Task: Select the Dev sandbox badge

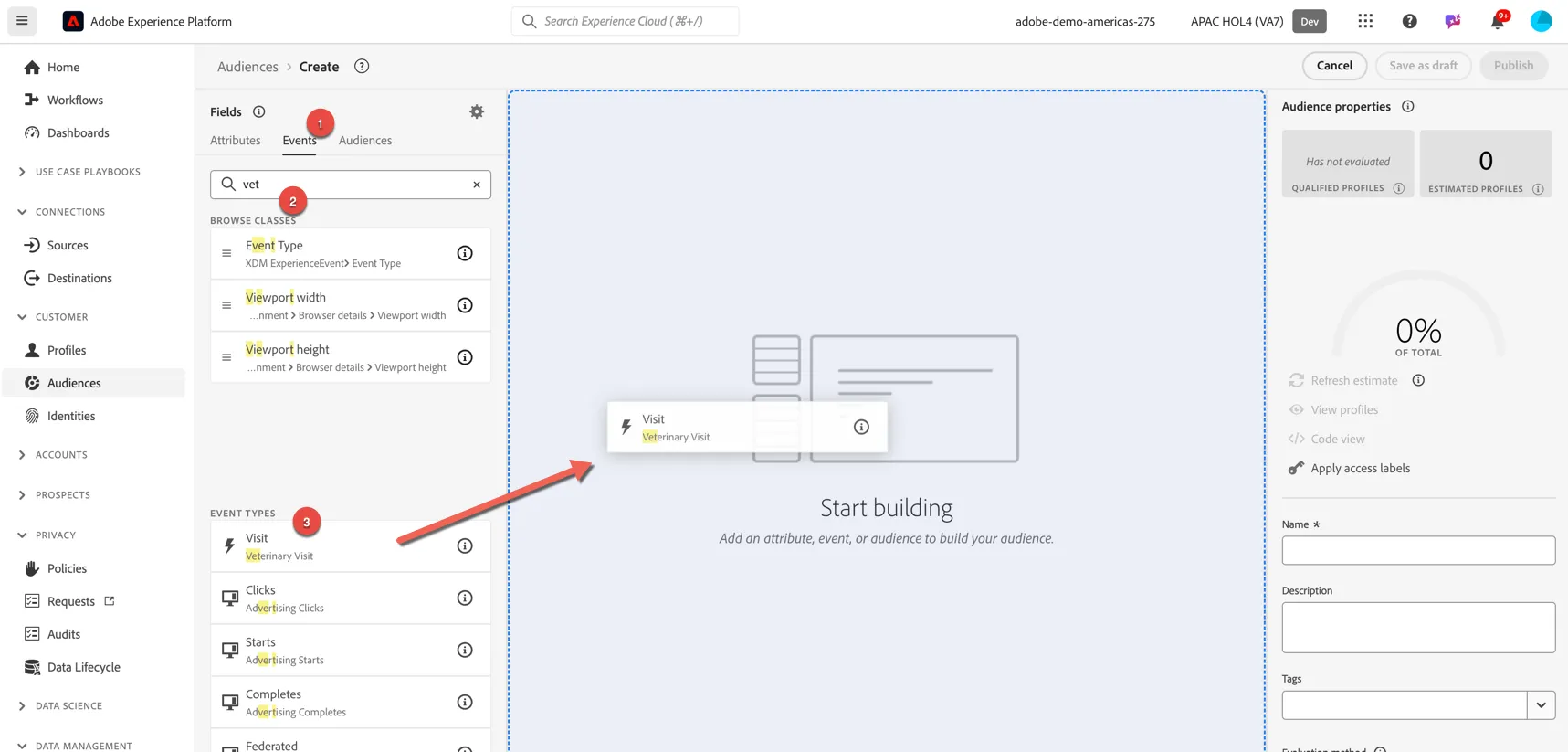Action: (1310, 21)
